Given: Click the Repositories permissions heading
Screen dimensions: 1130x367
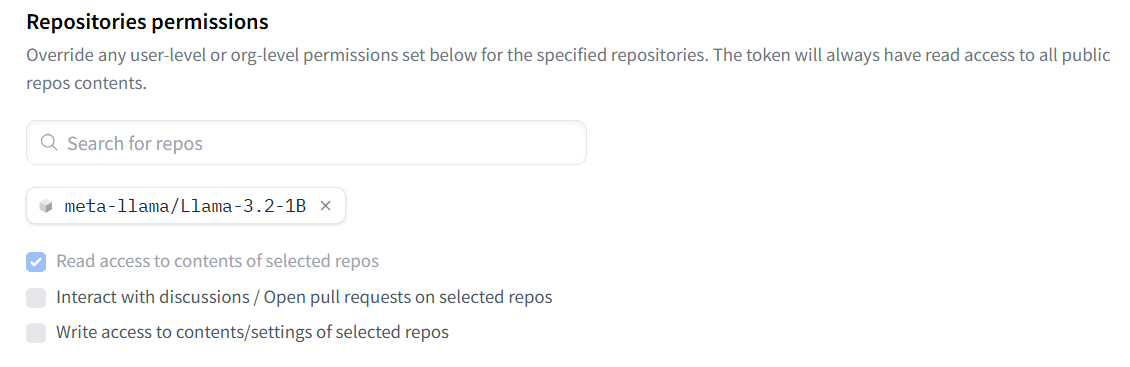Looking at the screenshot, I should (x=148, y=22).
